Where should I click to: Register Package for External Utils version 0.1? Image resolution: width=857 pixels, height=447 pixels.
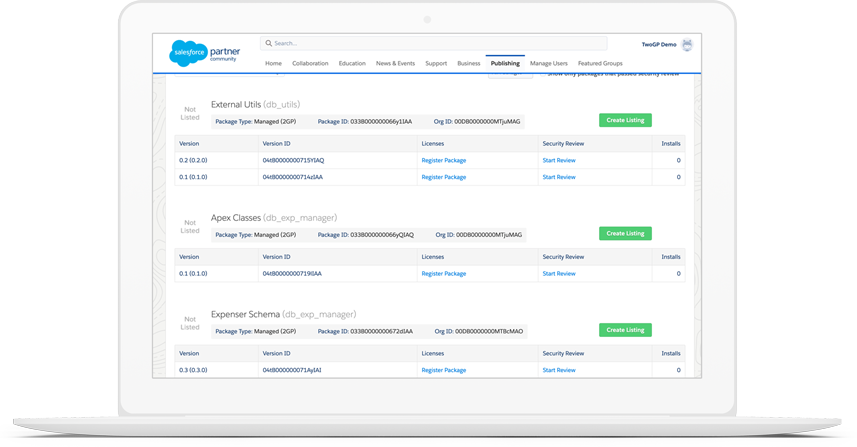click(x=444, y=177)
